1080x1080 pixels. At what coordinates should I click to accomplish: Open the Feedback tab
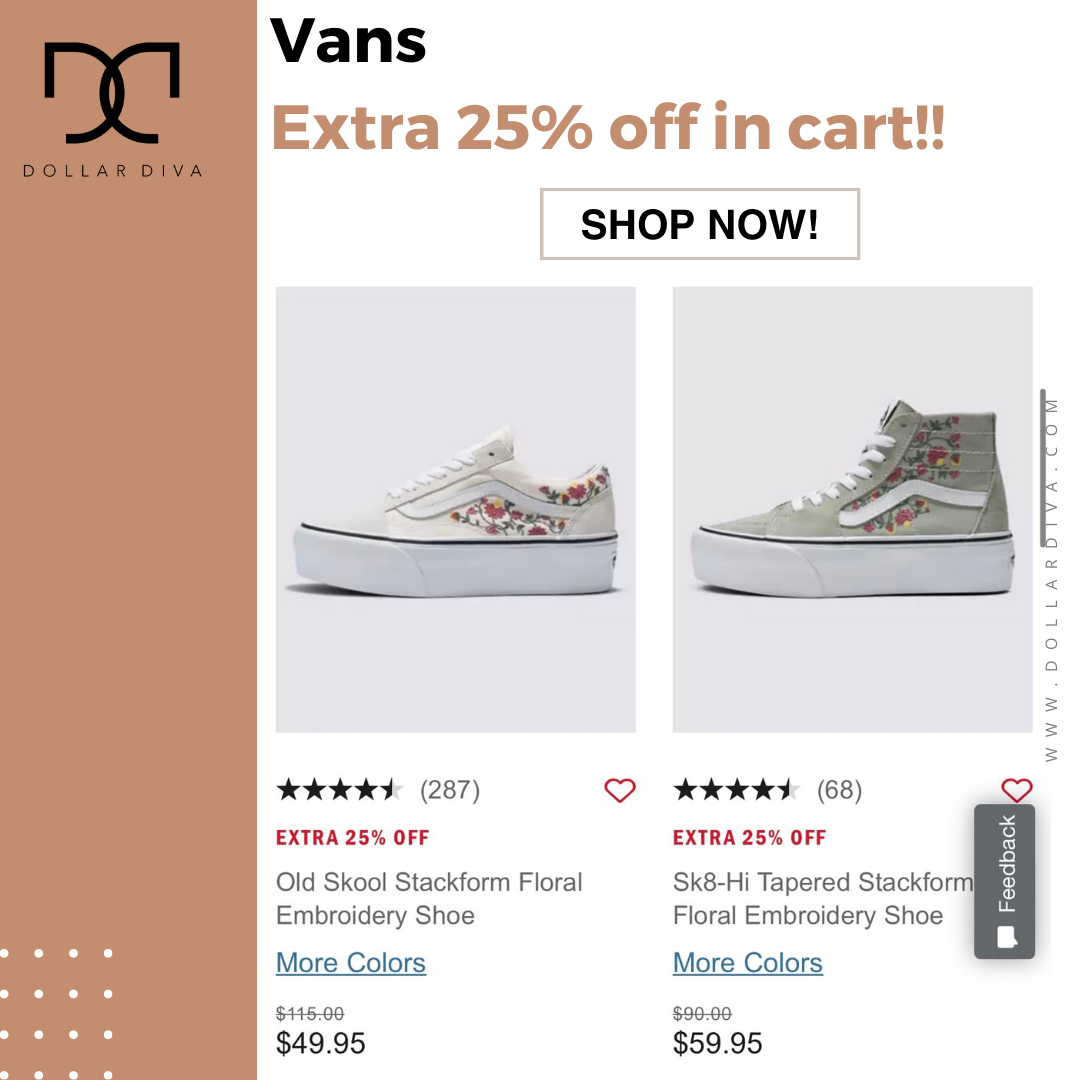point(1004,881)
